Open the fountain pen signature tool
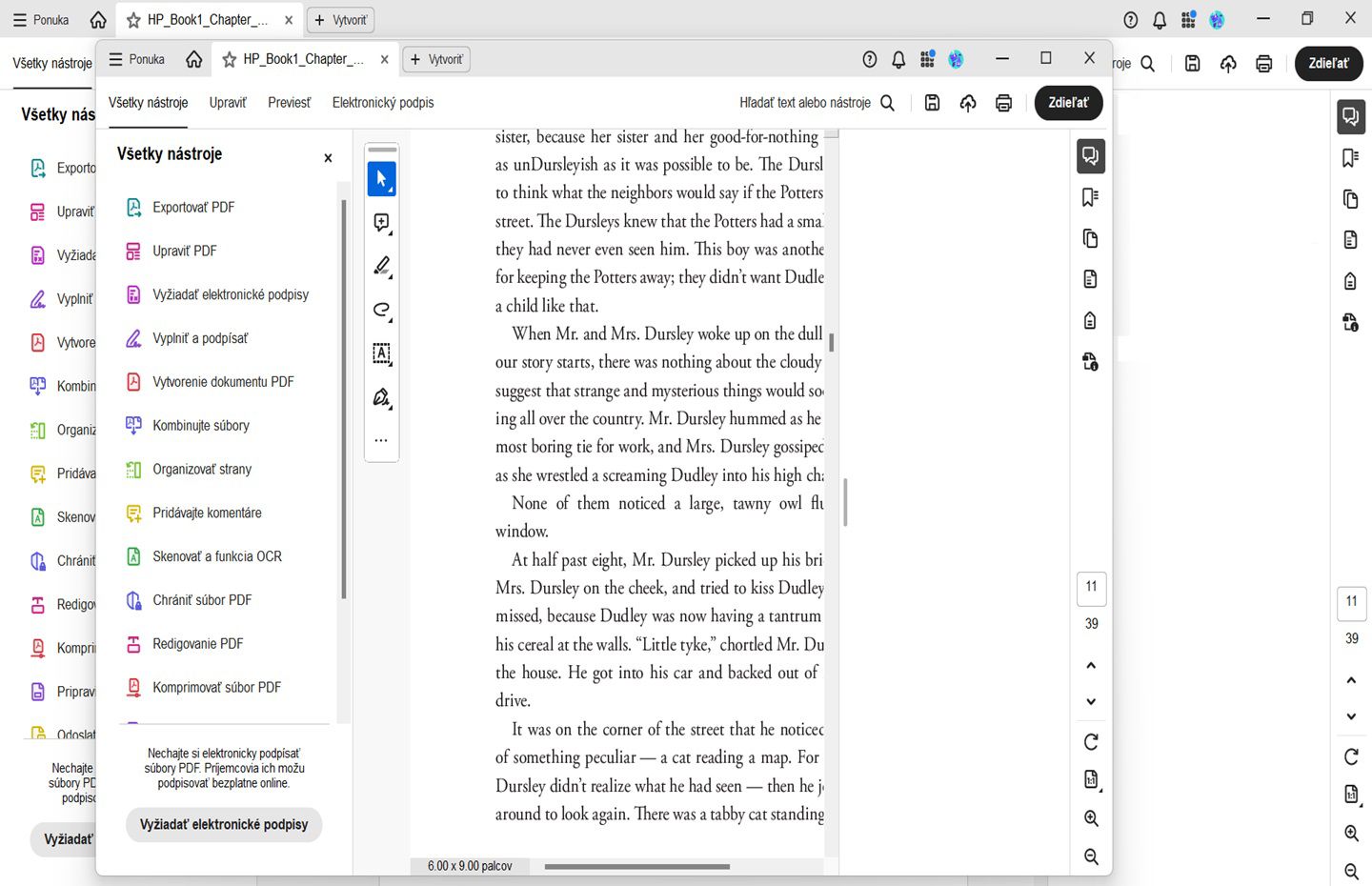The image size is (1372, 886). click(x=381, y=397)
